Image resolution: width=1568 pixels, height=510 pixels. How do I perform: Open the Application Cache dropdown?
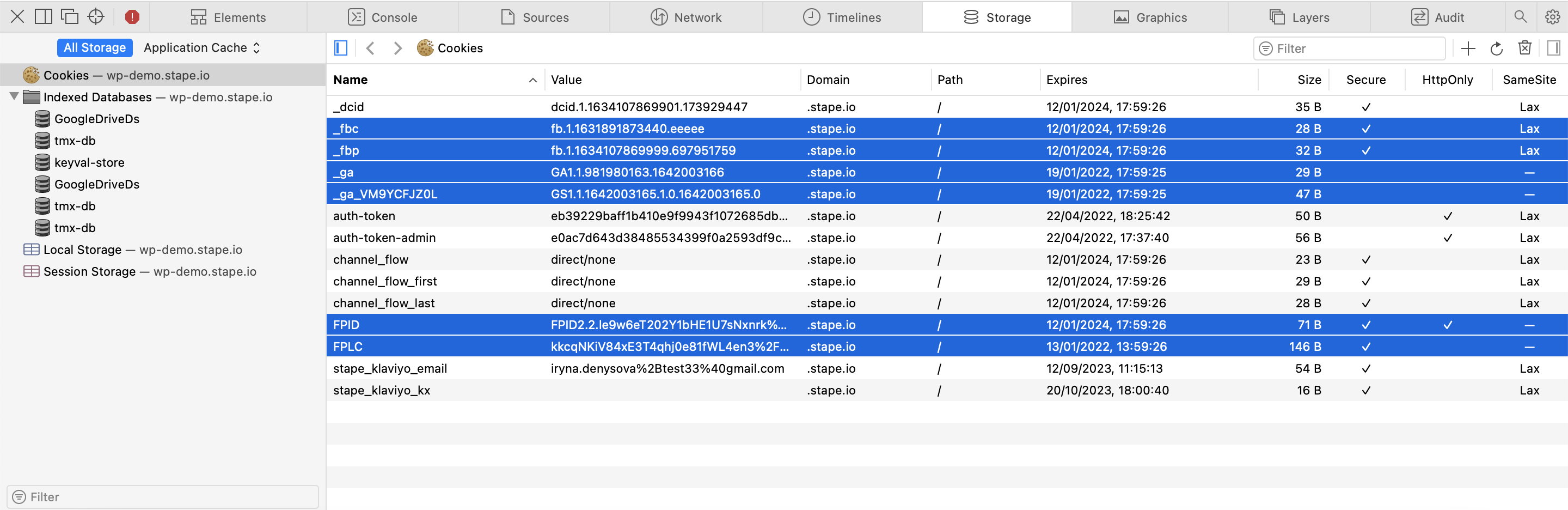202,47
